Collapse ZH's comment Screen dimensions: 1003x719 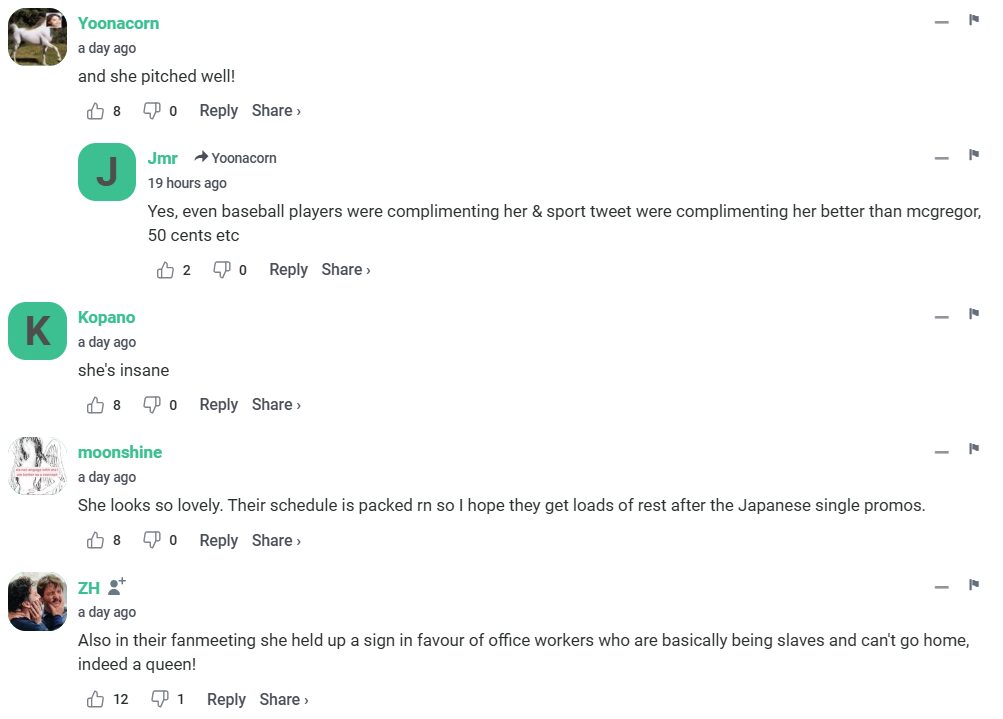pos(941,587)
